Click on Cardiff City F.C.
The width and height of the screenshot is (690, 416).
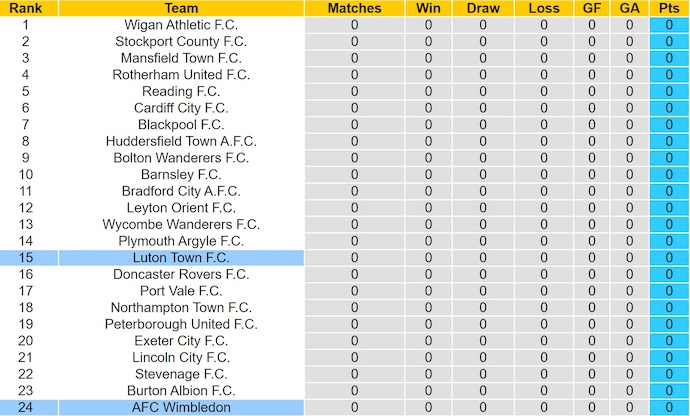pyautogui.click(x=181, y=108)
